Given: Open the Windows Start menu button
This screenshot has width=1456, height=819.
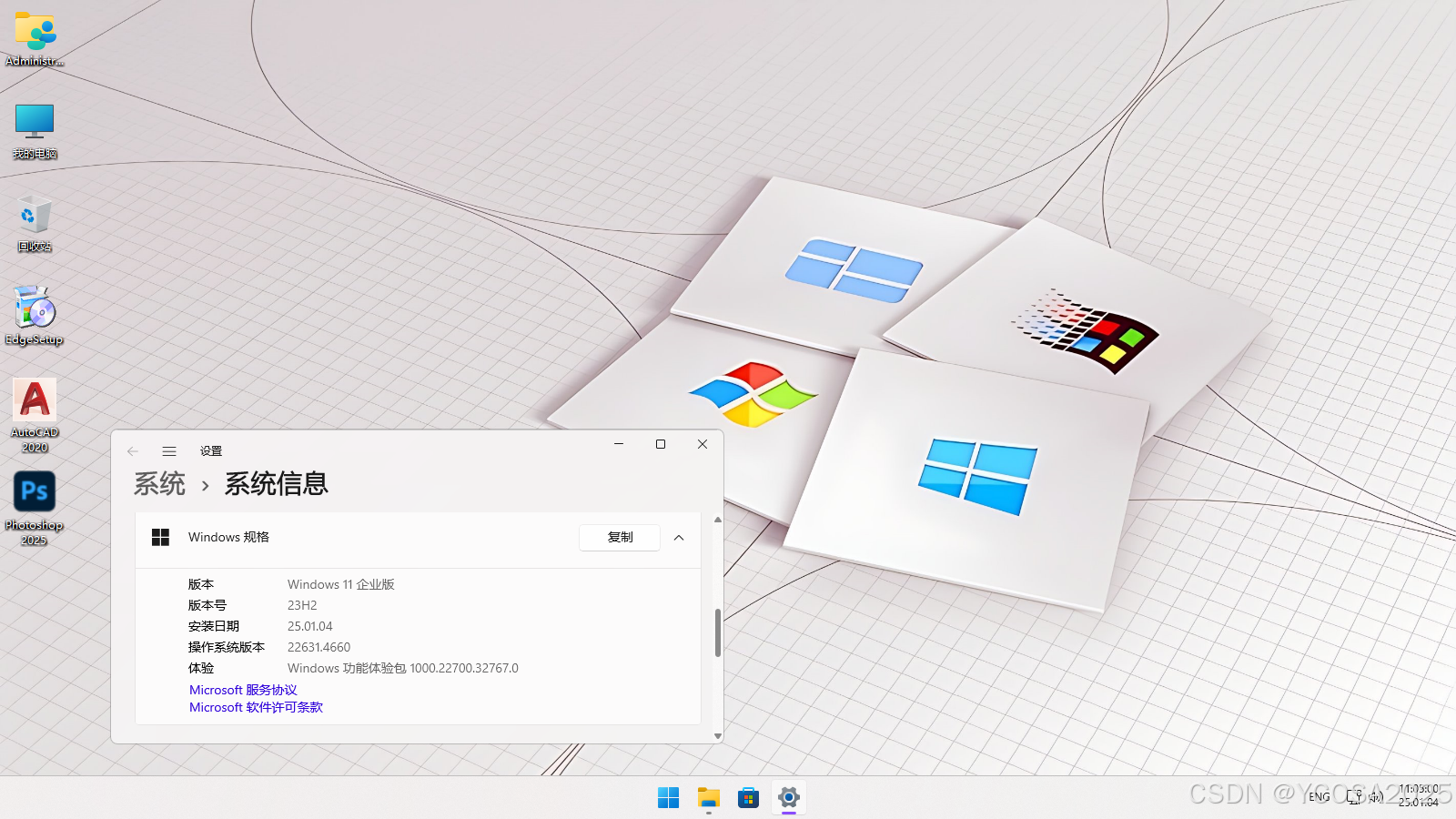Looking at the screenshot, I should [668, 798].
